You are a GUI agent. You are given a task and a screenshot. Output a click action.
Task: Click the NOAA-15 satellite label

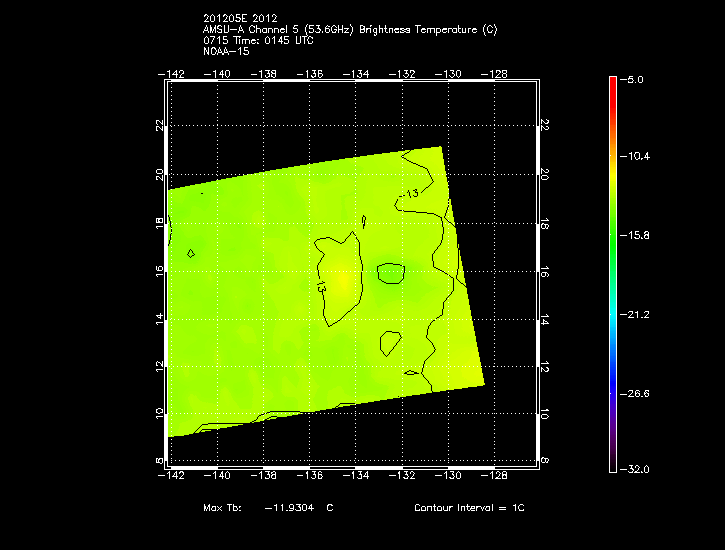pos(225,51)
